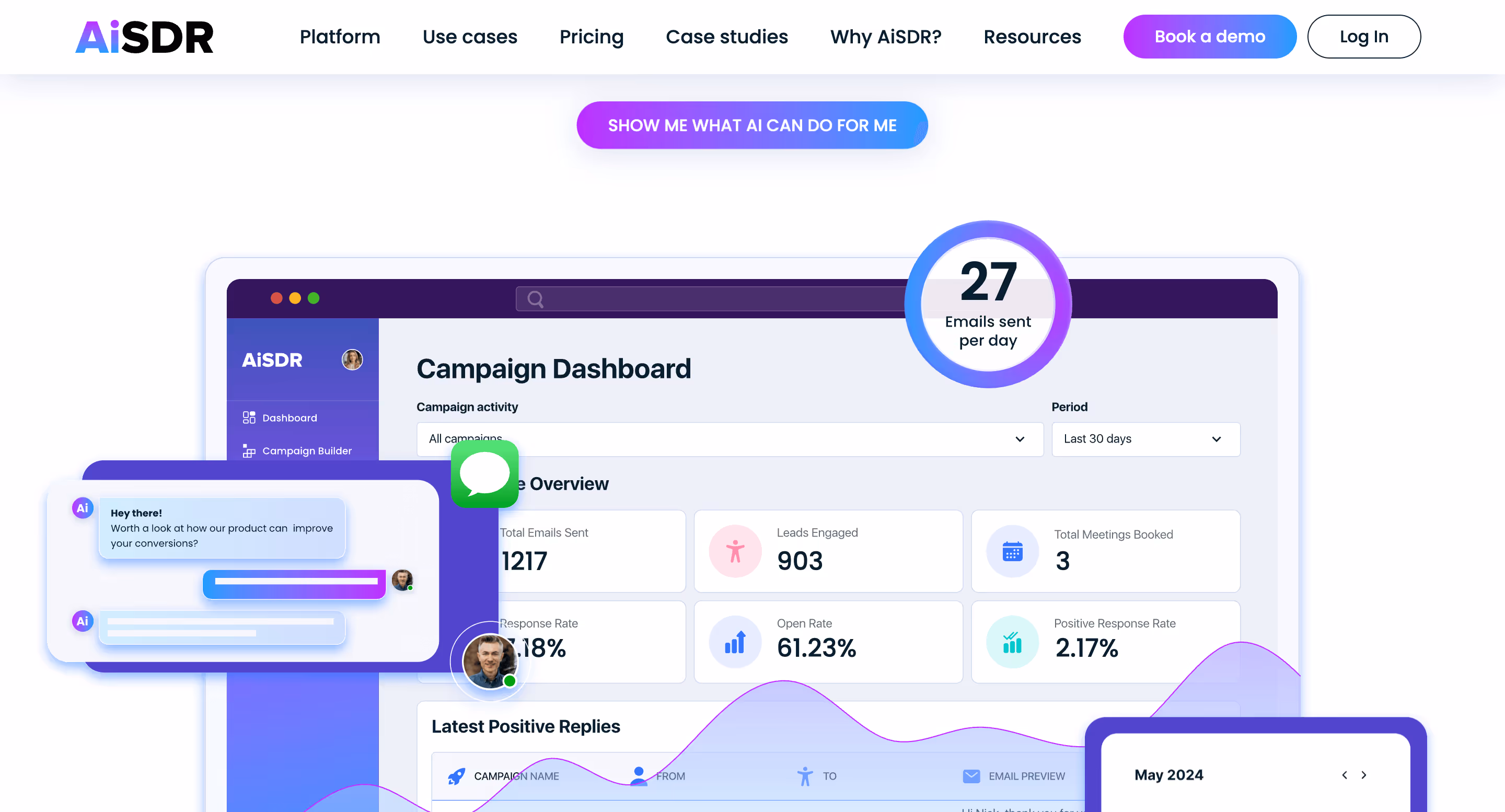
Task: Click the pink Leads Engaged person icon
Action: [735, 551]
